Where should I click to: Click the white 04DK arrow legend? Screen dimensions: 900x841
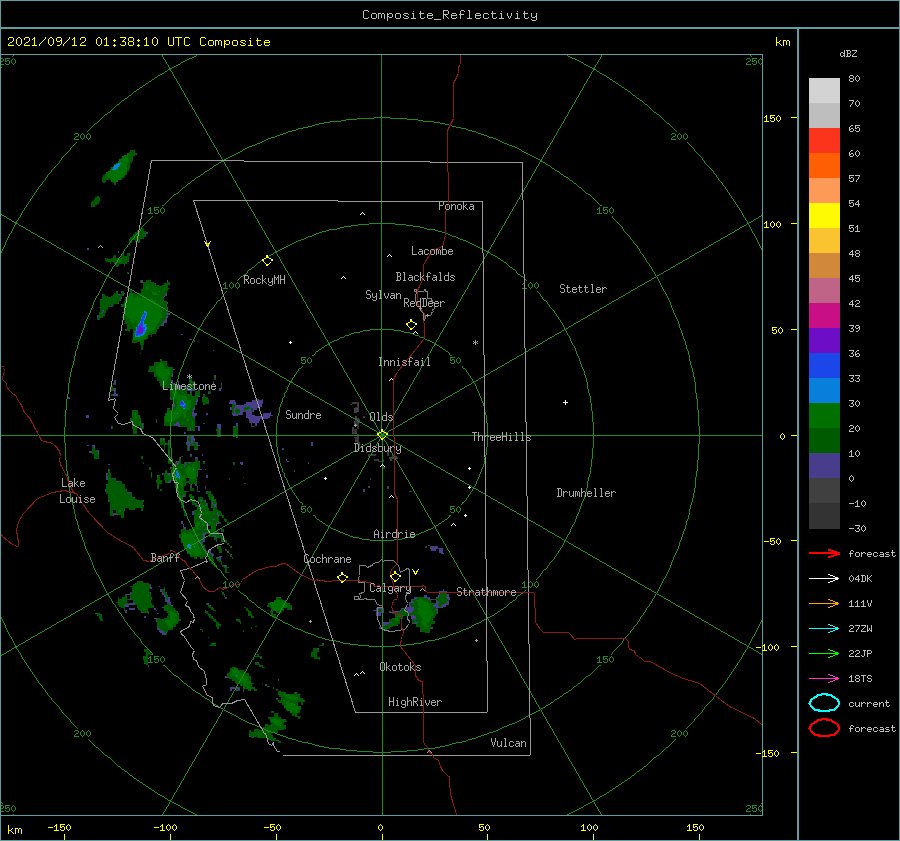pos(825,578)
